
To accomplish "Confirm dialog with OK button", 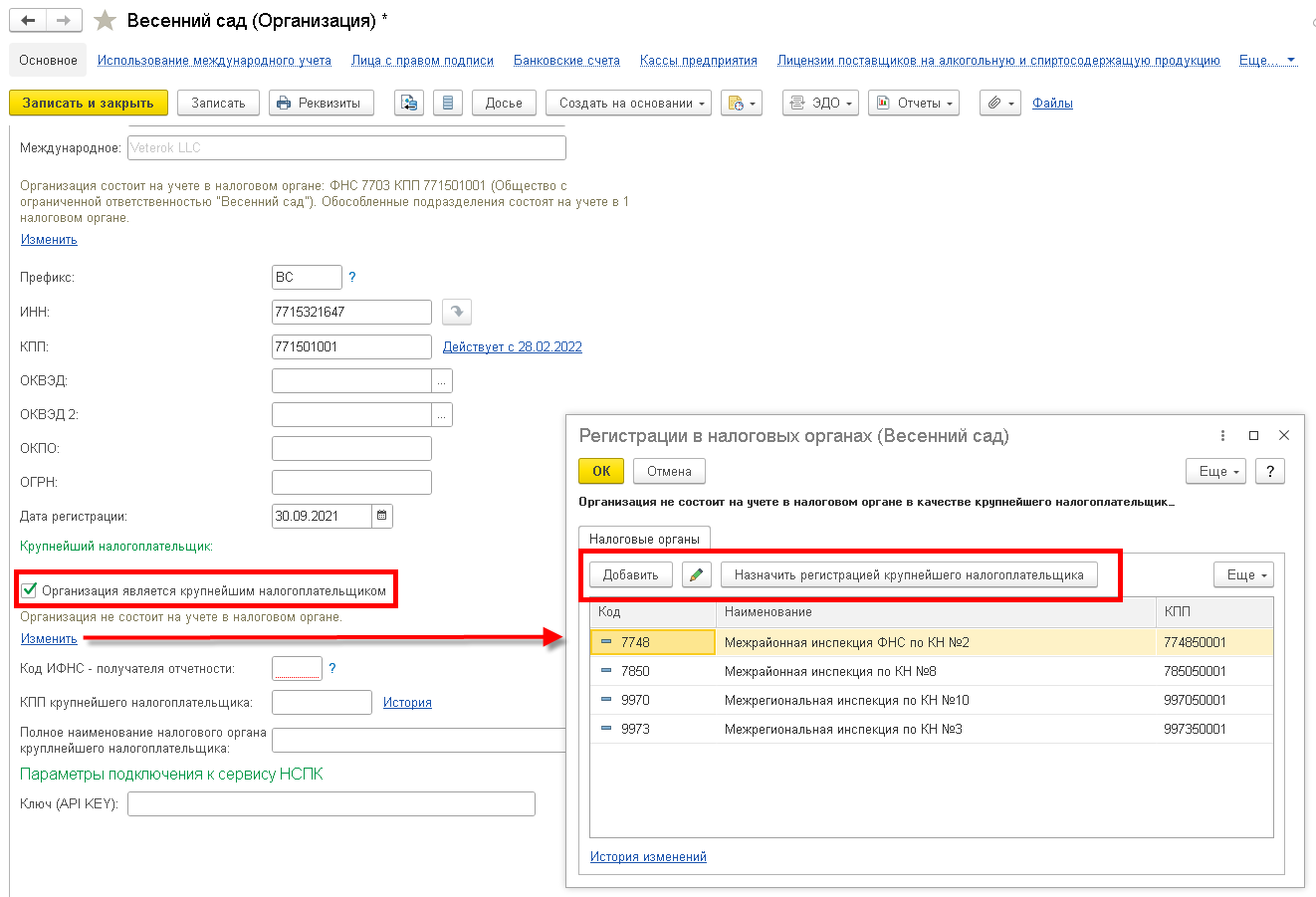I will pos(601,471).
